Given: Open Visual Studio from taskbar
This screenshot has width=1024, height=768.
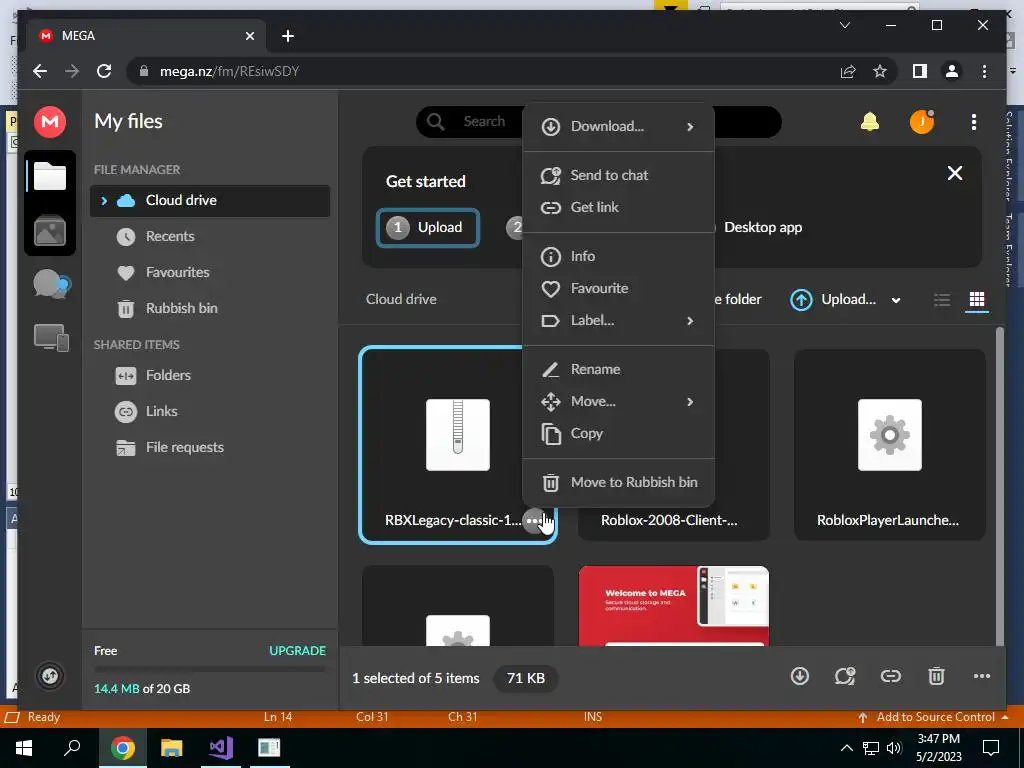Looking at the screenshot, I should click(221, 748).
